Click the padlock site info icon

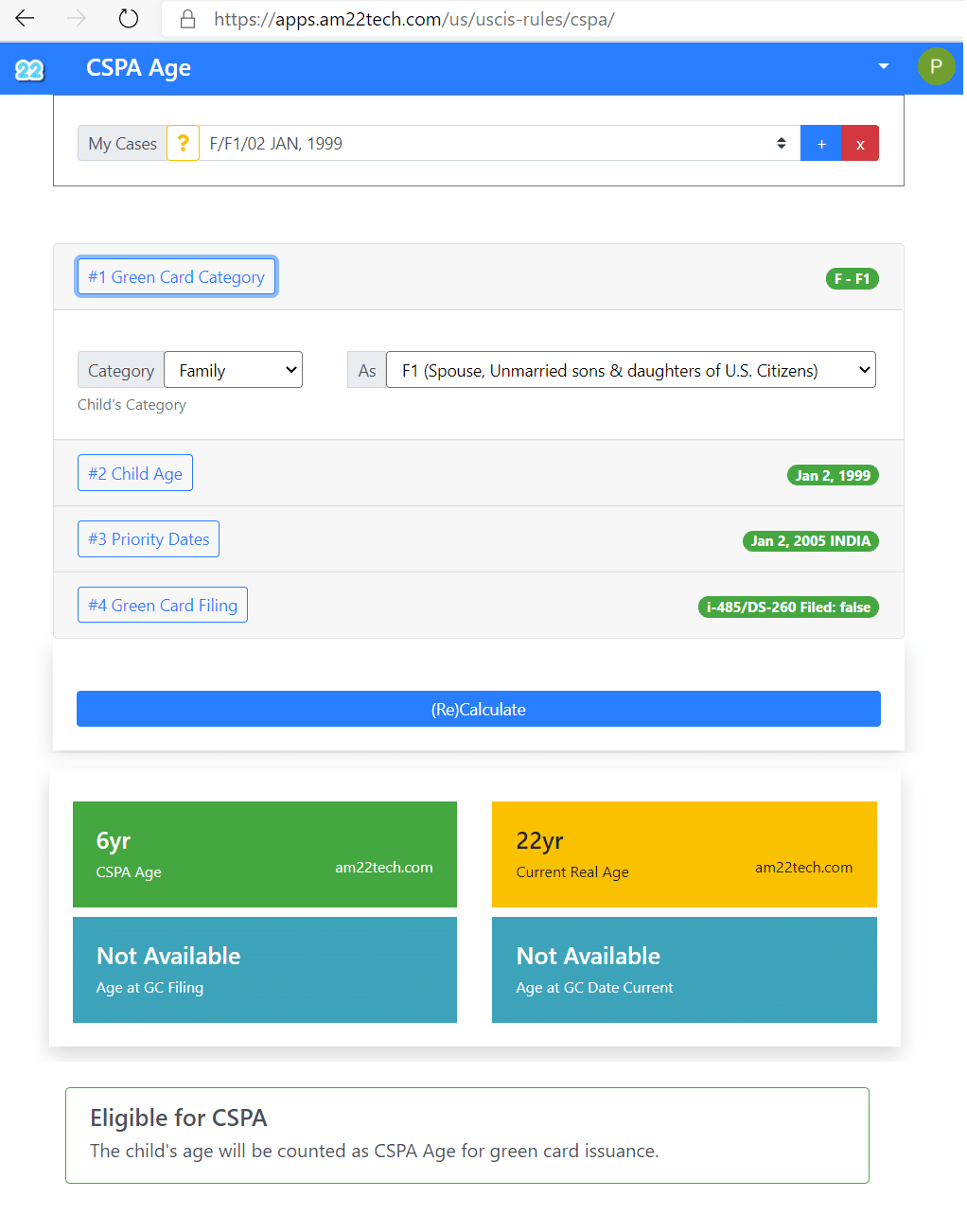(187, 19)
